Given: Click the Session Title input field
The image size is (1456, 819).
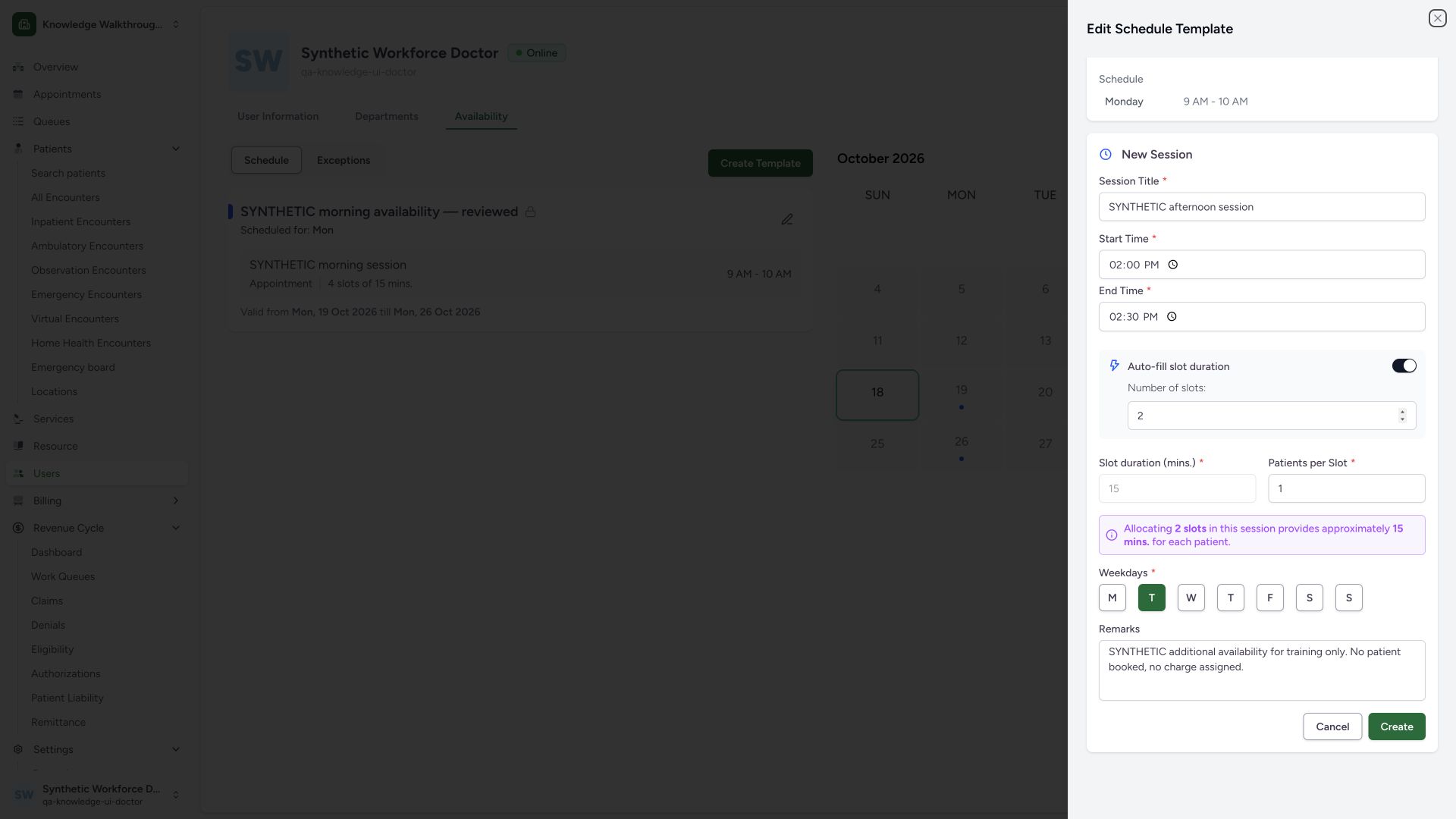Looking at the screenshot, I should click(x=1262, y=207).
